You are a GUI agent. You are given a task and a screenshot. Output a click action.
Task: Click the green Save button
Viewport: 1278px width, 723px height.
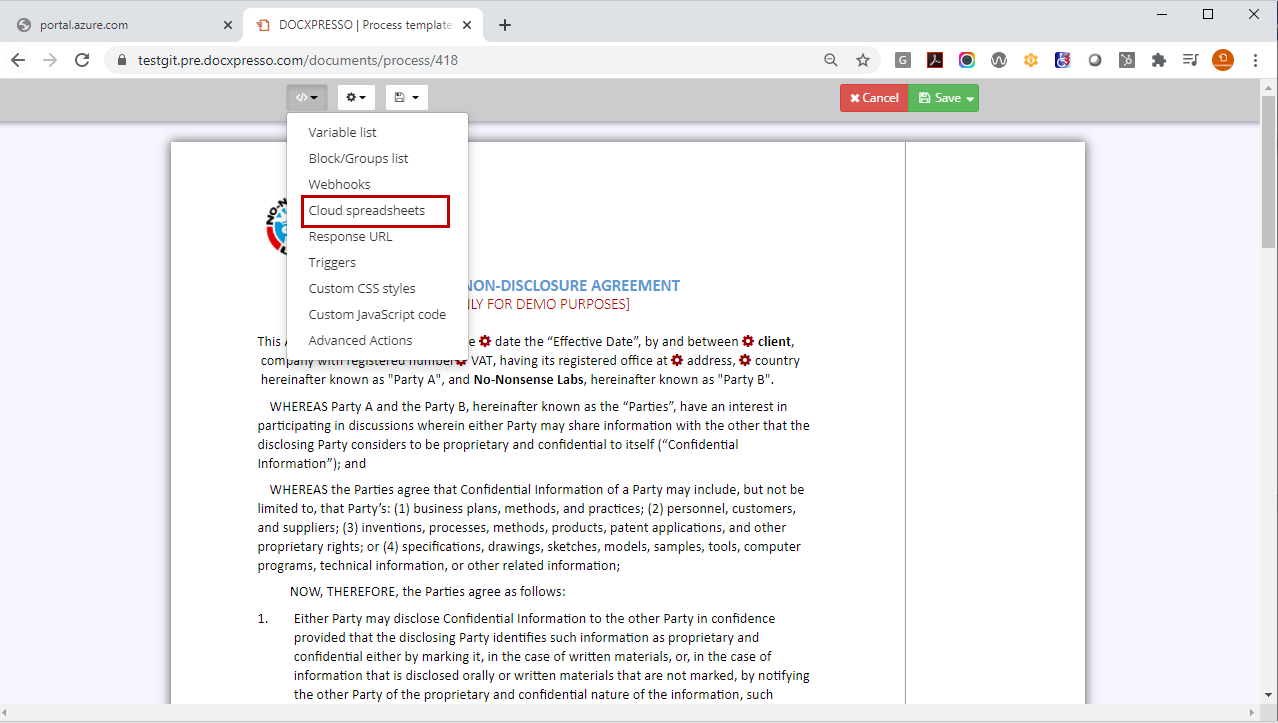pos(945,98)
